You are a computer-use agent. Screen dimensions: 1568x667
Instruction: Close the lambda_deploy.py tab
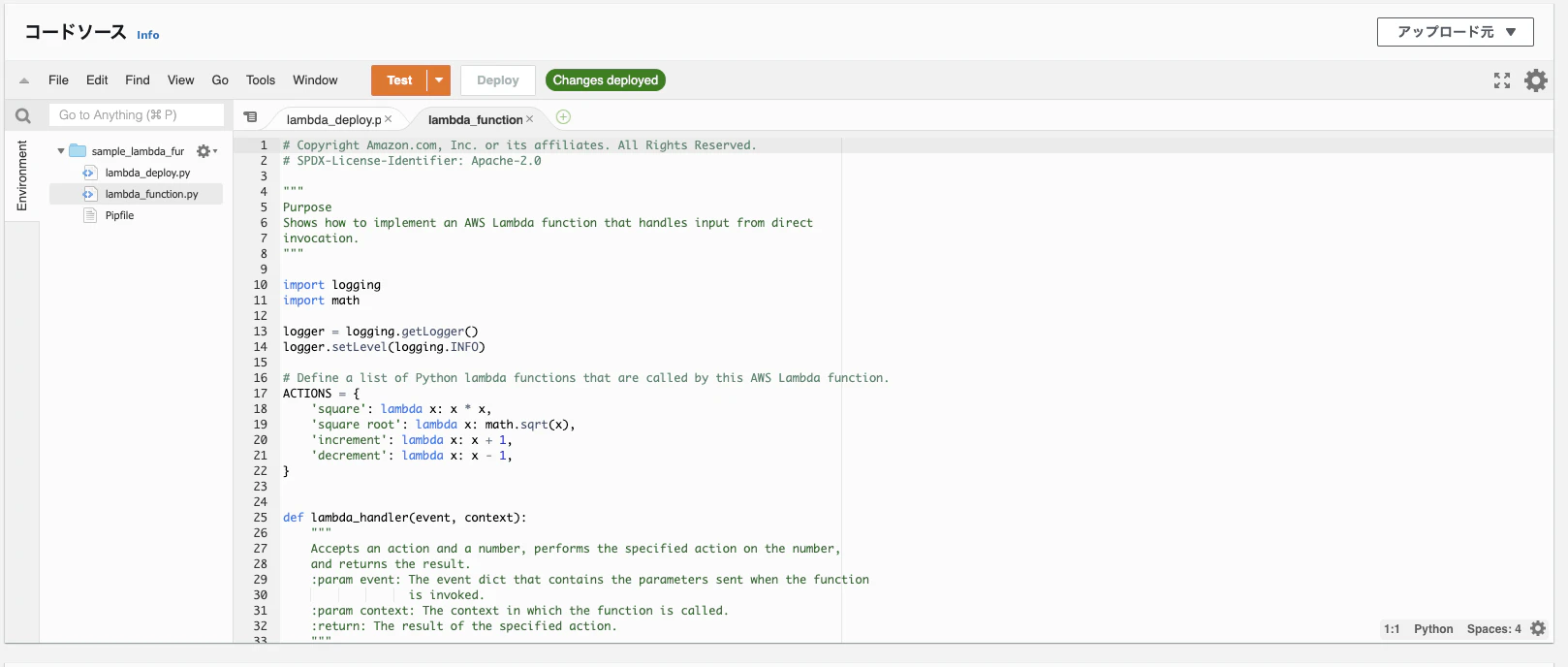tap(389, 119)
